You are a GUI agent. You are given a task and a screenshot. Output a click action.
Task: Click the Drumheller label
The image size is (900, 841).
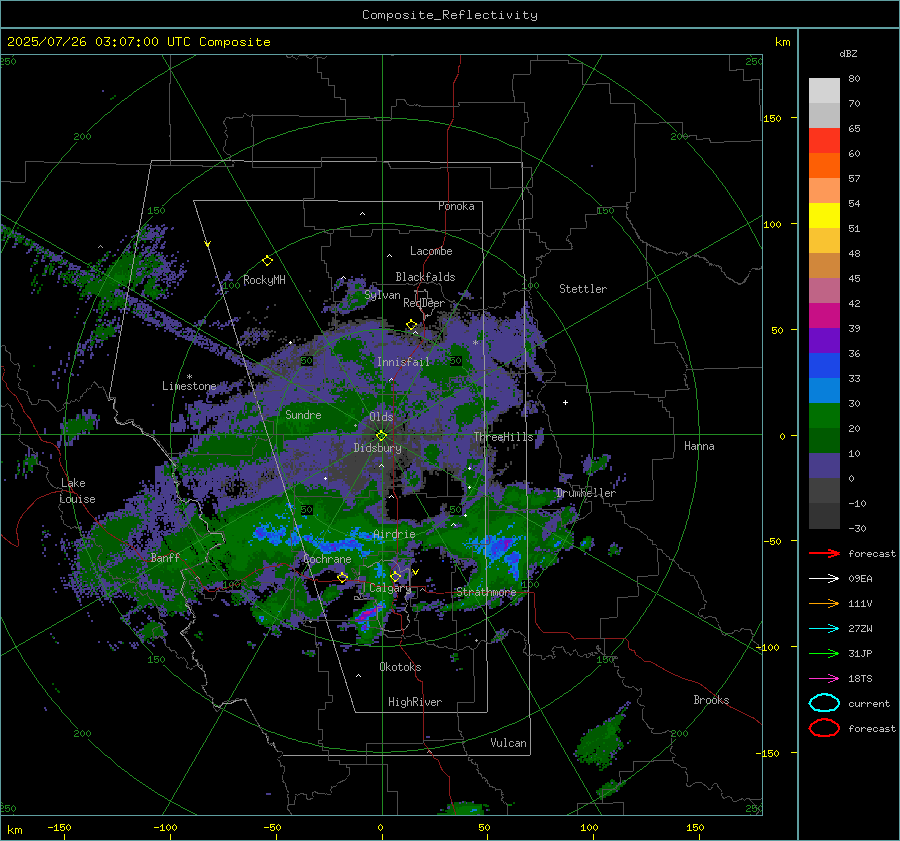coord(586,493)
